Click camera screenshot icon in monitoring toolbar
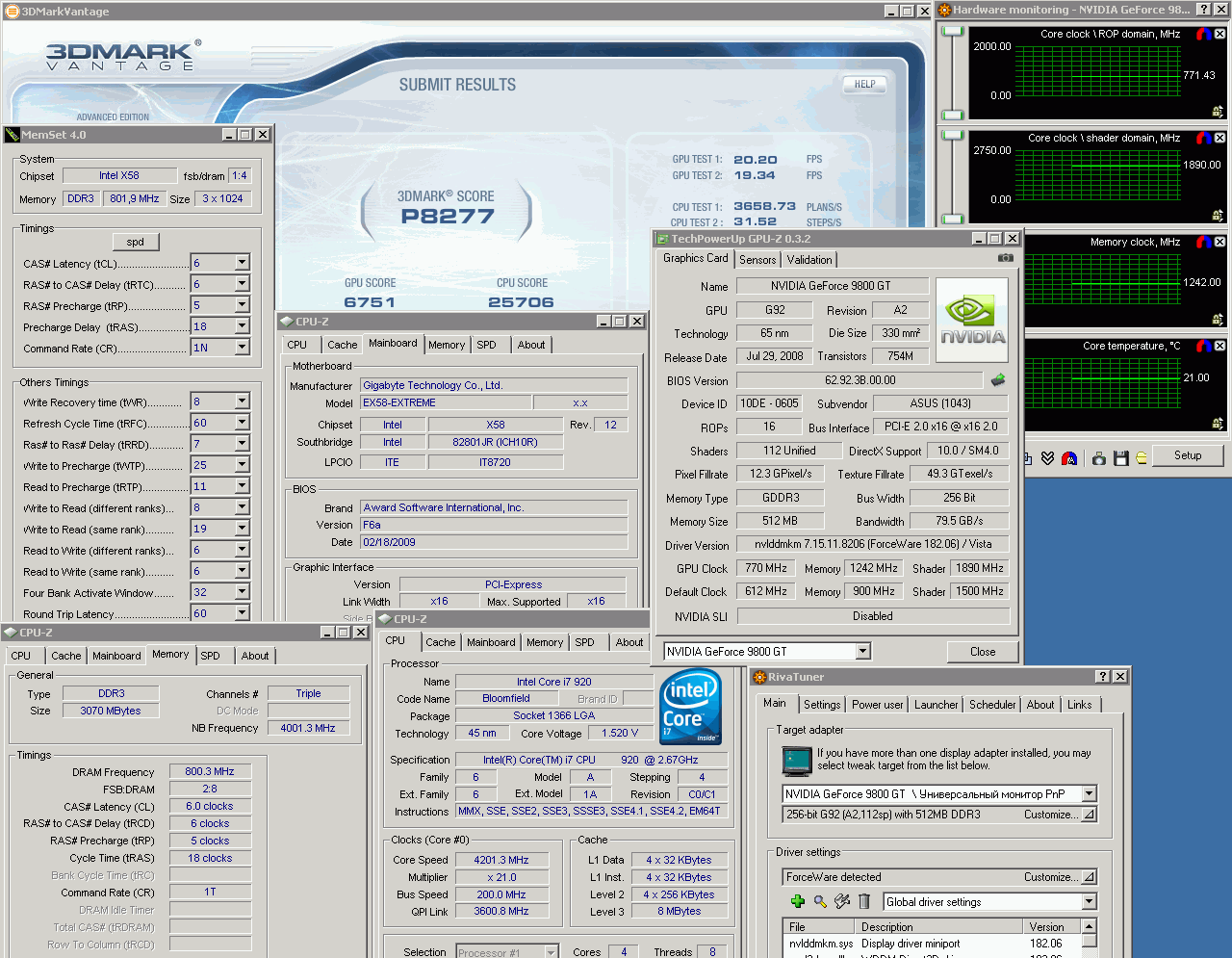The image size is (1232, 958). (x=1099, y=458)
